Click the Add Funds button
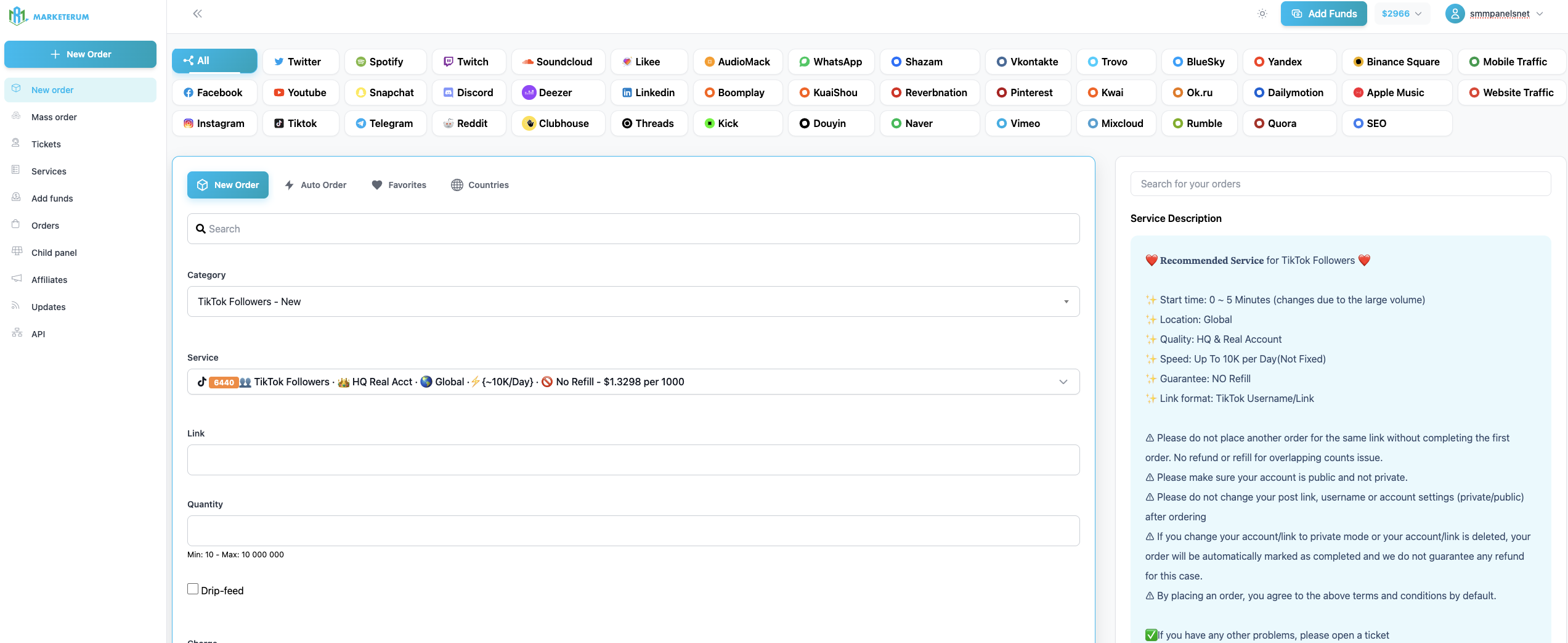Screen dimensions: 1568x643 pos(1323,14)
